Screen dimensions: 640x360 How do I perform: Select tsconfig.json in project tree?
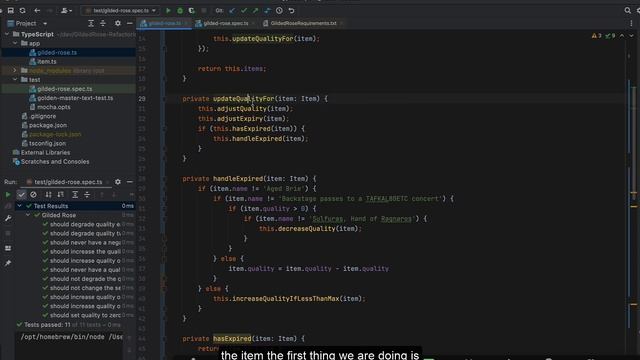point(47,143)
